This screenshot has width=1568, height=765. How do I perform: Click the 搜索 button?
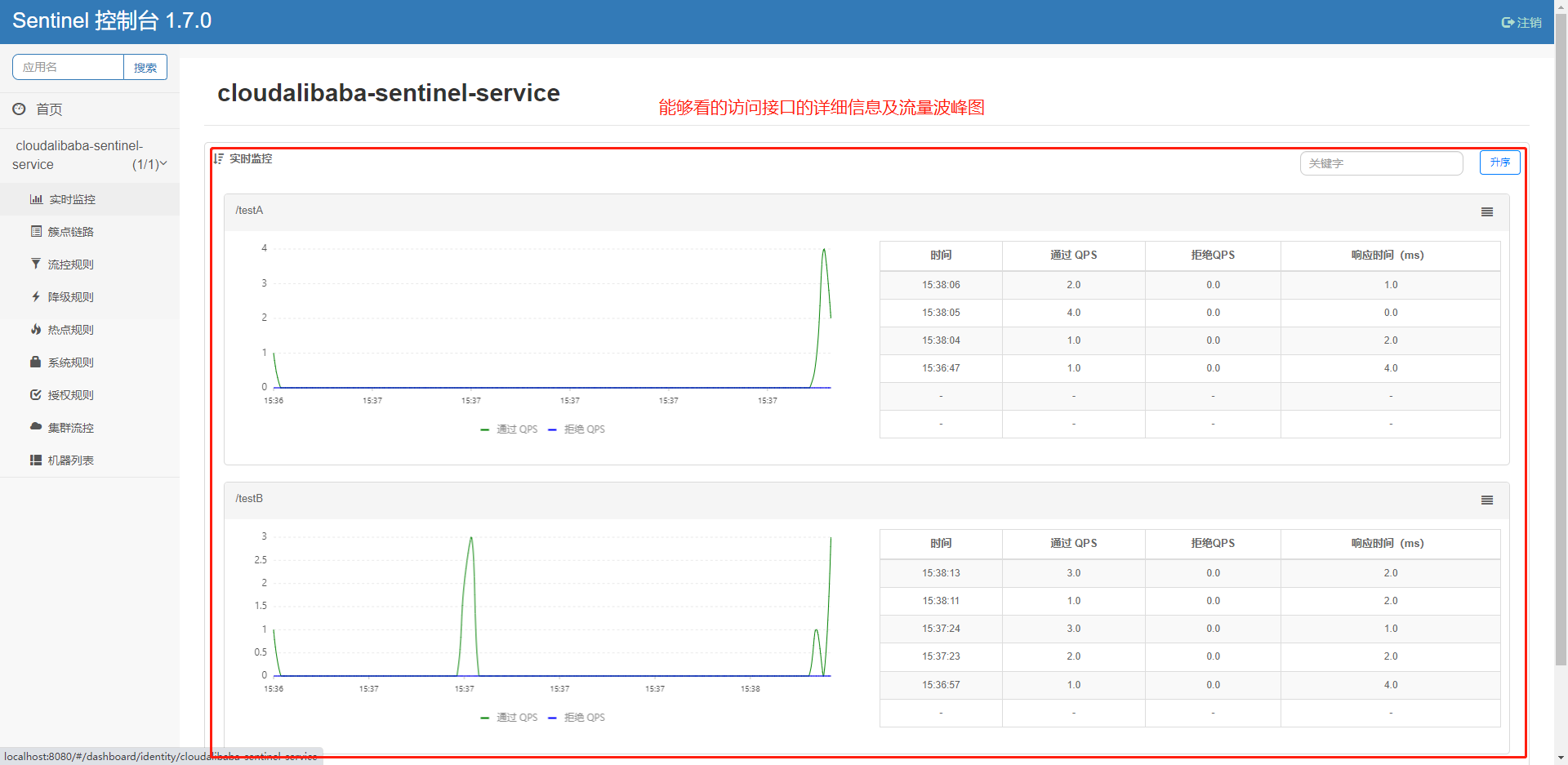[x=145, y=67]
